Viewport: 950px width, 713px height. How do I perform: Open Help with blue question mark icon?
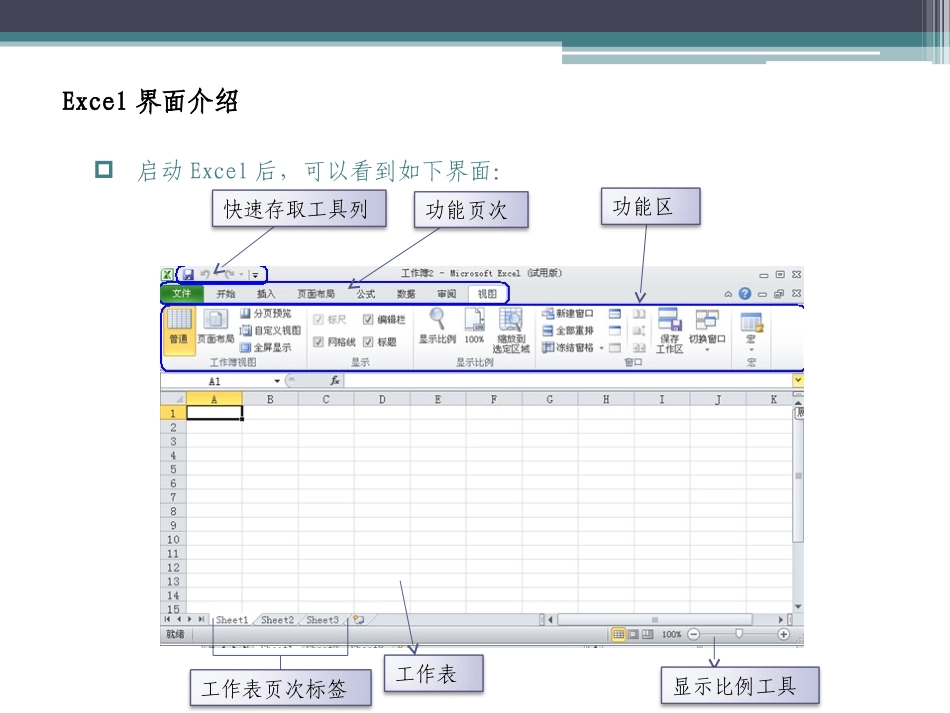(745, 294)
